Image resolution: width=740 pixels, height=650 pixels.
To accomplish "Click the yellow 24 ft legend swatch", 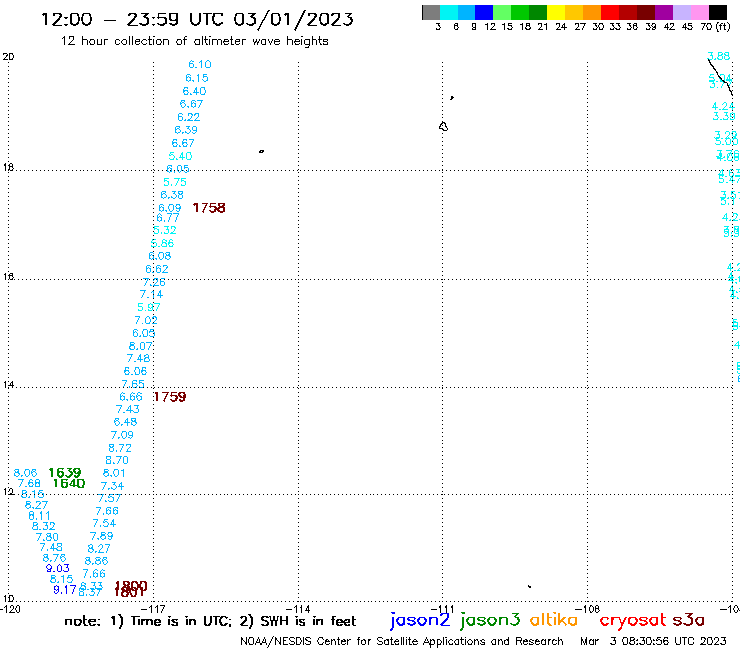I will tap(556, 12).
